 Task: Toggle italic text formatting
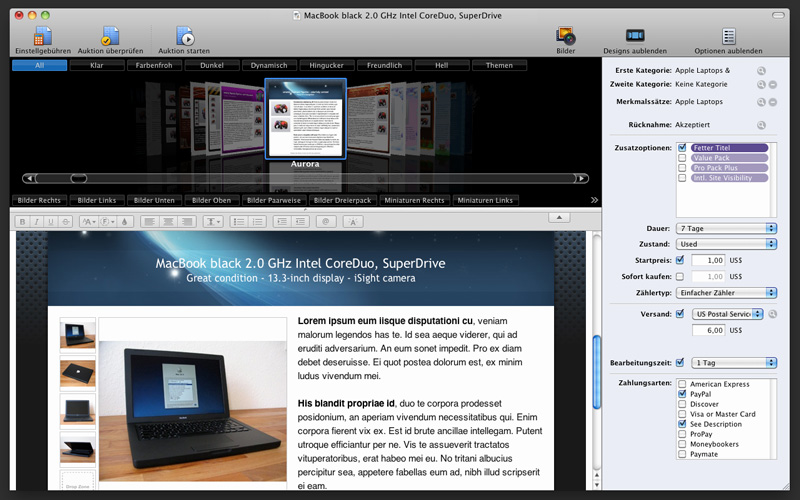click(36, 221)
